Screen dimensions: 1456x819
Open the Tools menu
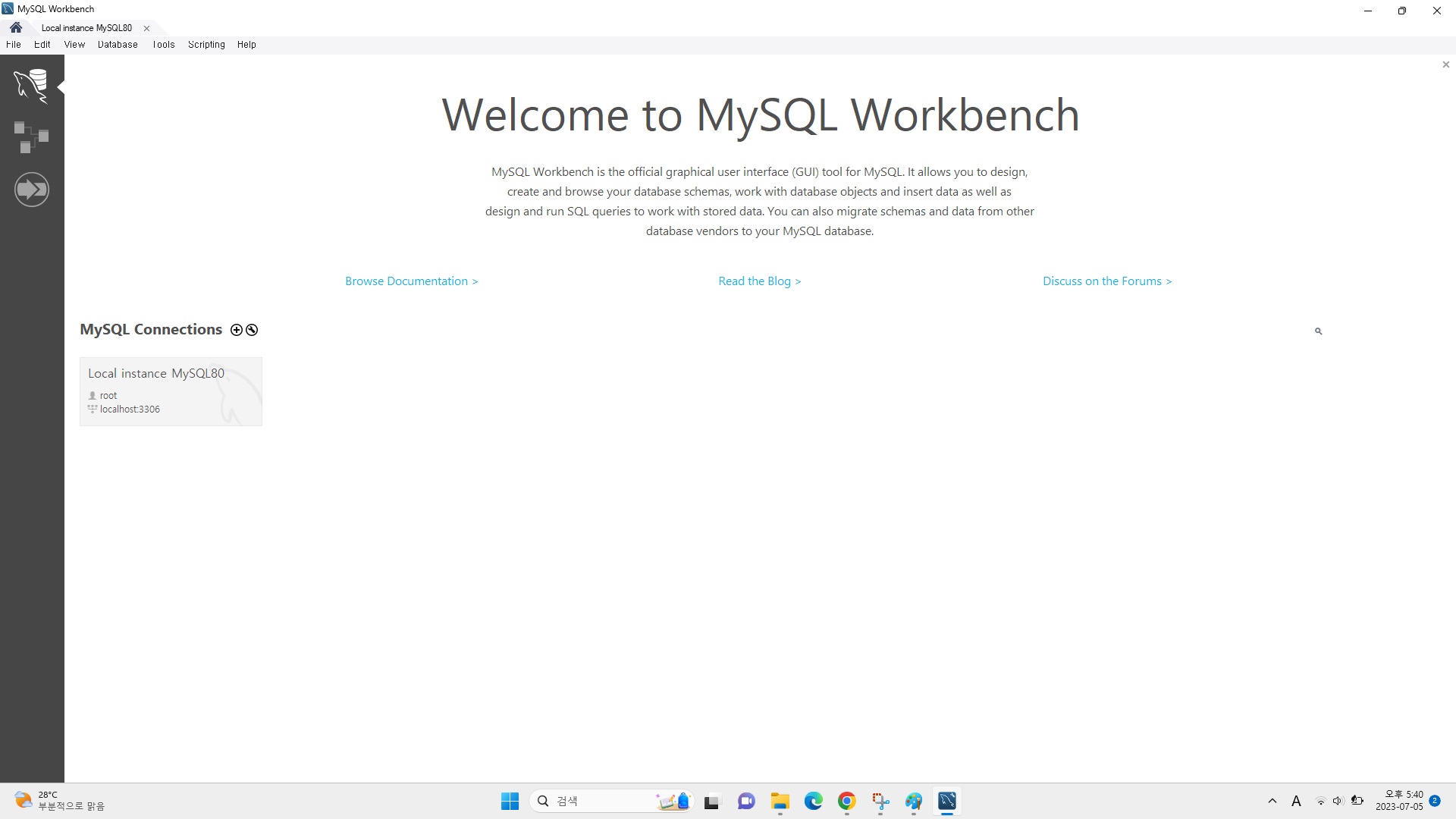click(164, 45)
